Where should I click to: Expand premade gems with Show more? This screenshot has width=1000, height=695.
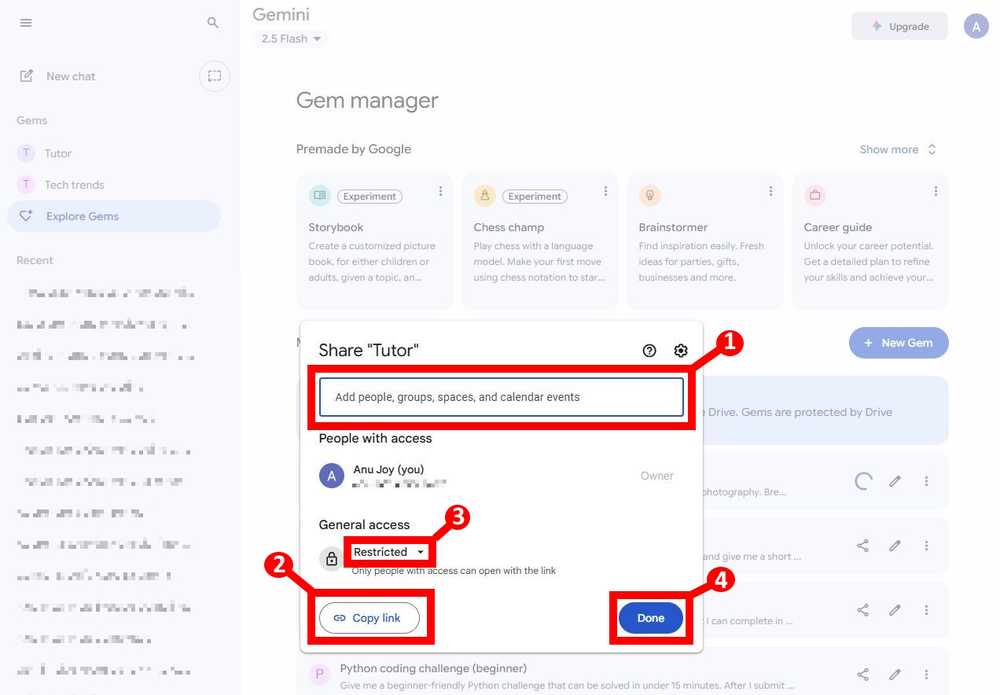pos(897,149)
